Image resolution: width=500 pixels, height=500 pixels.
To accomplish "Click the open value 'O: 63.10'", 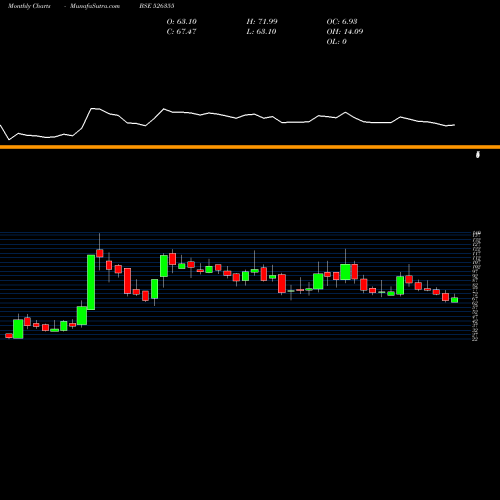I will click(x=182, y=22).
